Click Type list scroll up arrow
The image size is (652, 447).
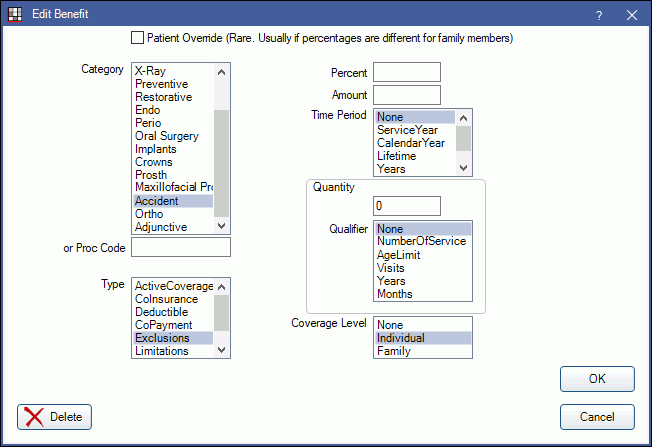click(222, 286)
